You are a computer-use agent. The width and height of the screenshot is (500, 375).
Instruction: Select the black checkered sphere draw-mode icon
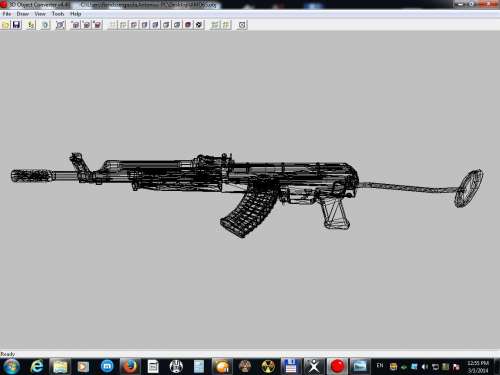click(199, 25)
